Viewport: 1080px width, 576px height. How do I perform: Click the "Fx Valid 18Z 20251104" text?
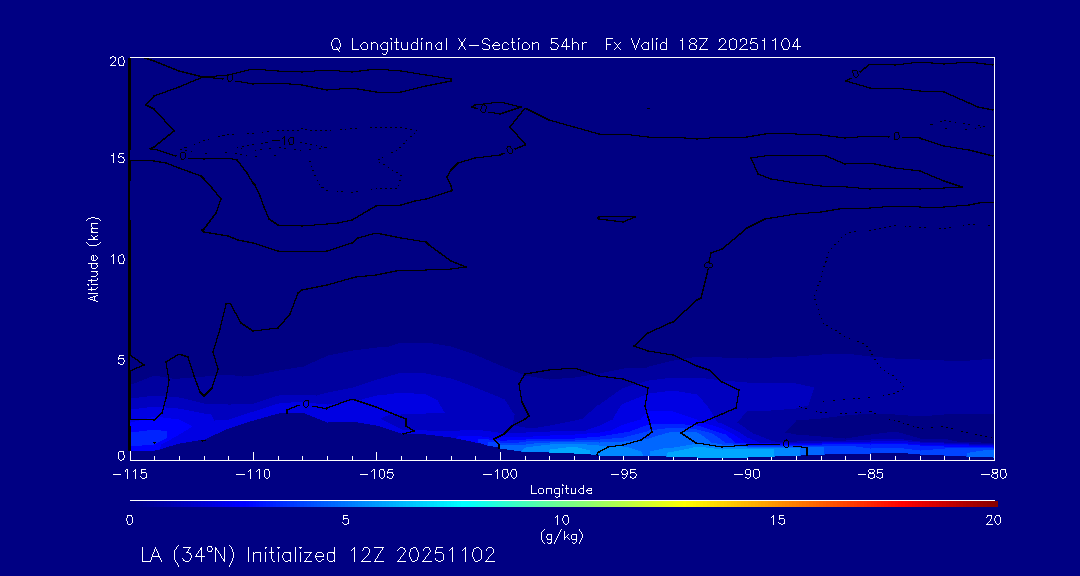703,45
